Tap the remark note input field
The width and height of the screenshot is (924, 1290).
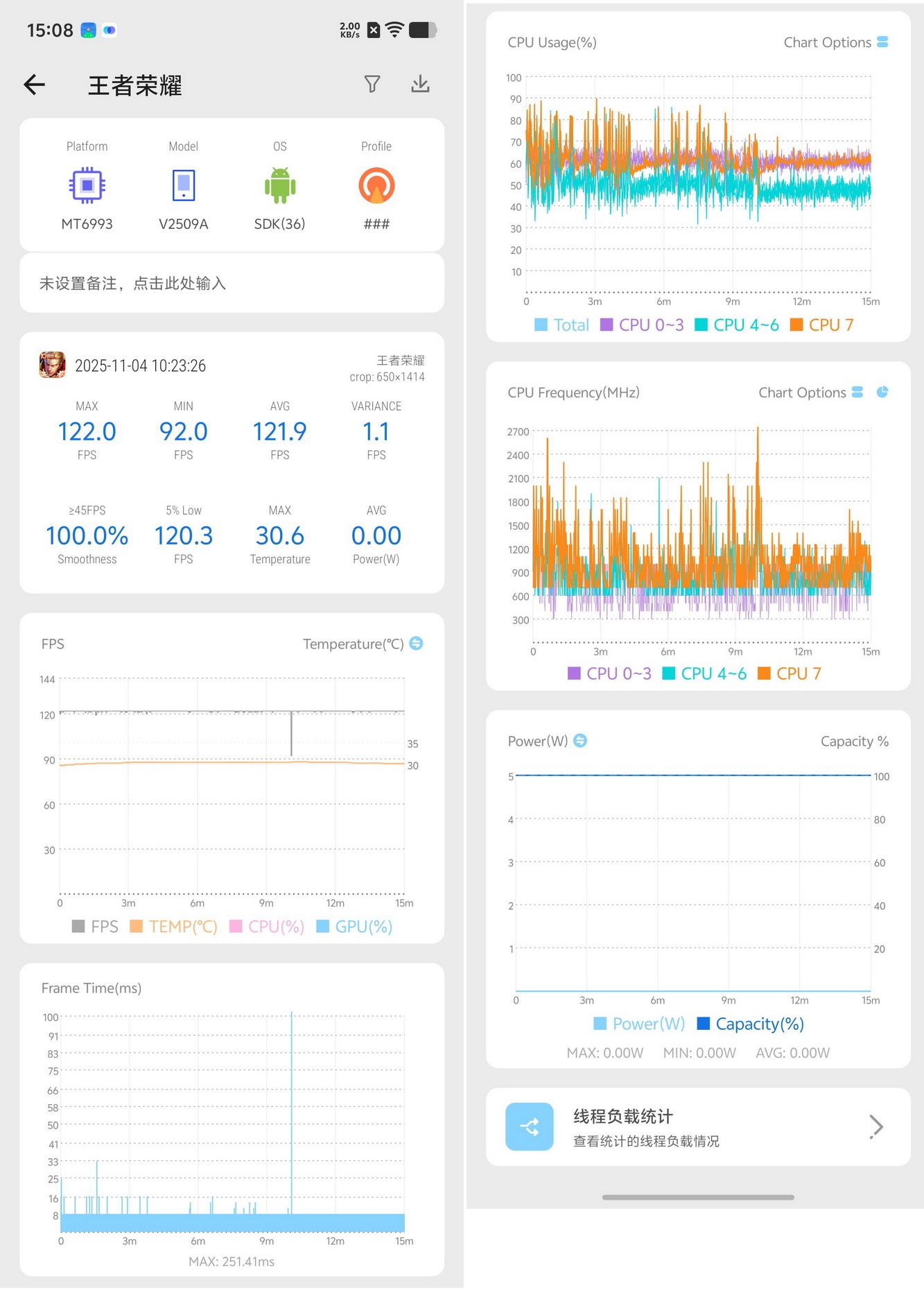[x=232, y=283]
